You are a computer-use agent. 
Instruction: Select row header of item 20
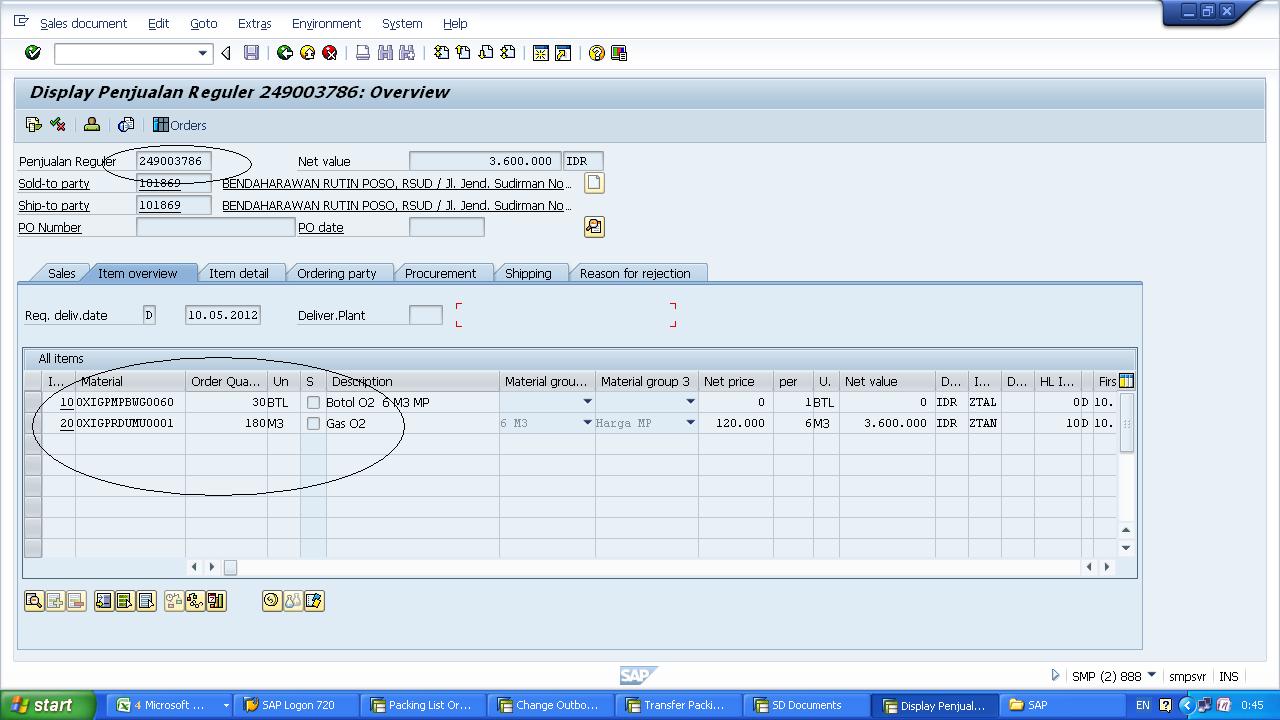click(33, 423)
